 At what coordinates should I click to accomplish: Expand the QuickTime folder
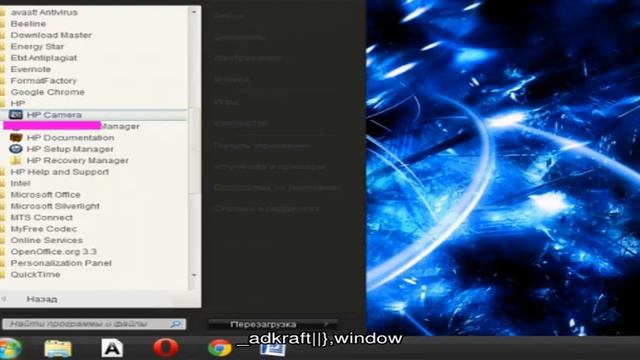(x=36, y=275)
